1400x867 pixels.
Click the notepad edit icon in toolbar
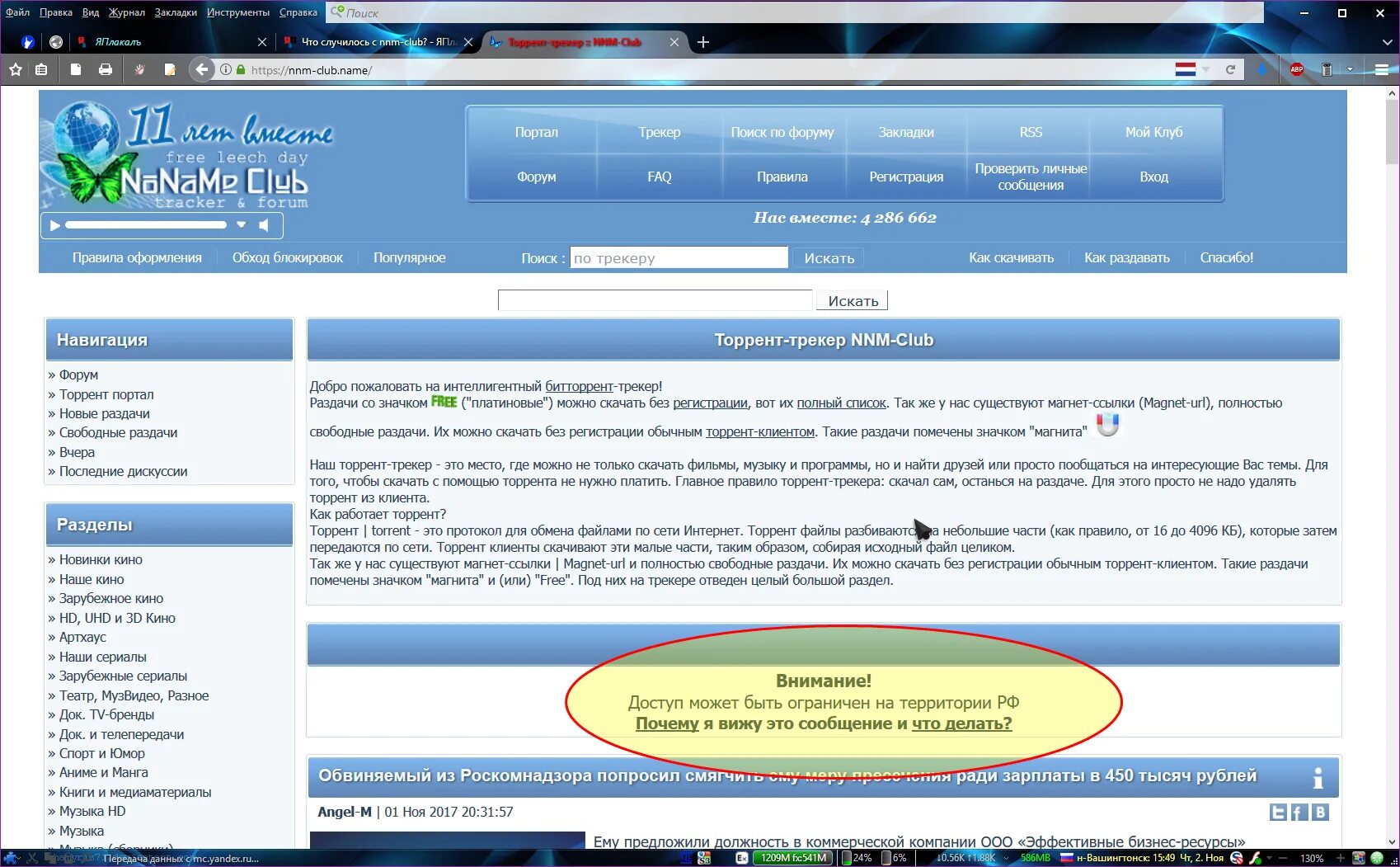click(170, 70)
